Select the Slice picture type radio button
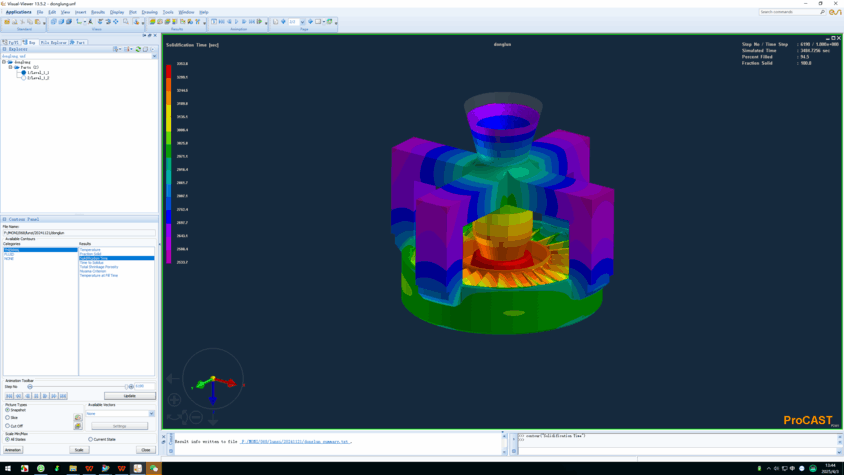Image resolution: width=844 pixels, height=475 pixels. (8, 417)
